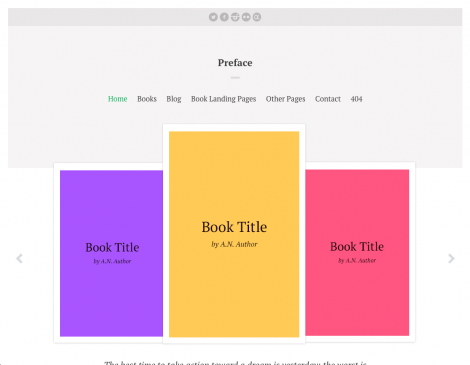The width and height of the screenshot is (470, 365).
Task: Select the purple book cover
Action: (x=111, y=253)
